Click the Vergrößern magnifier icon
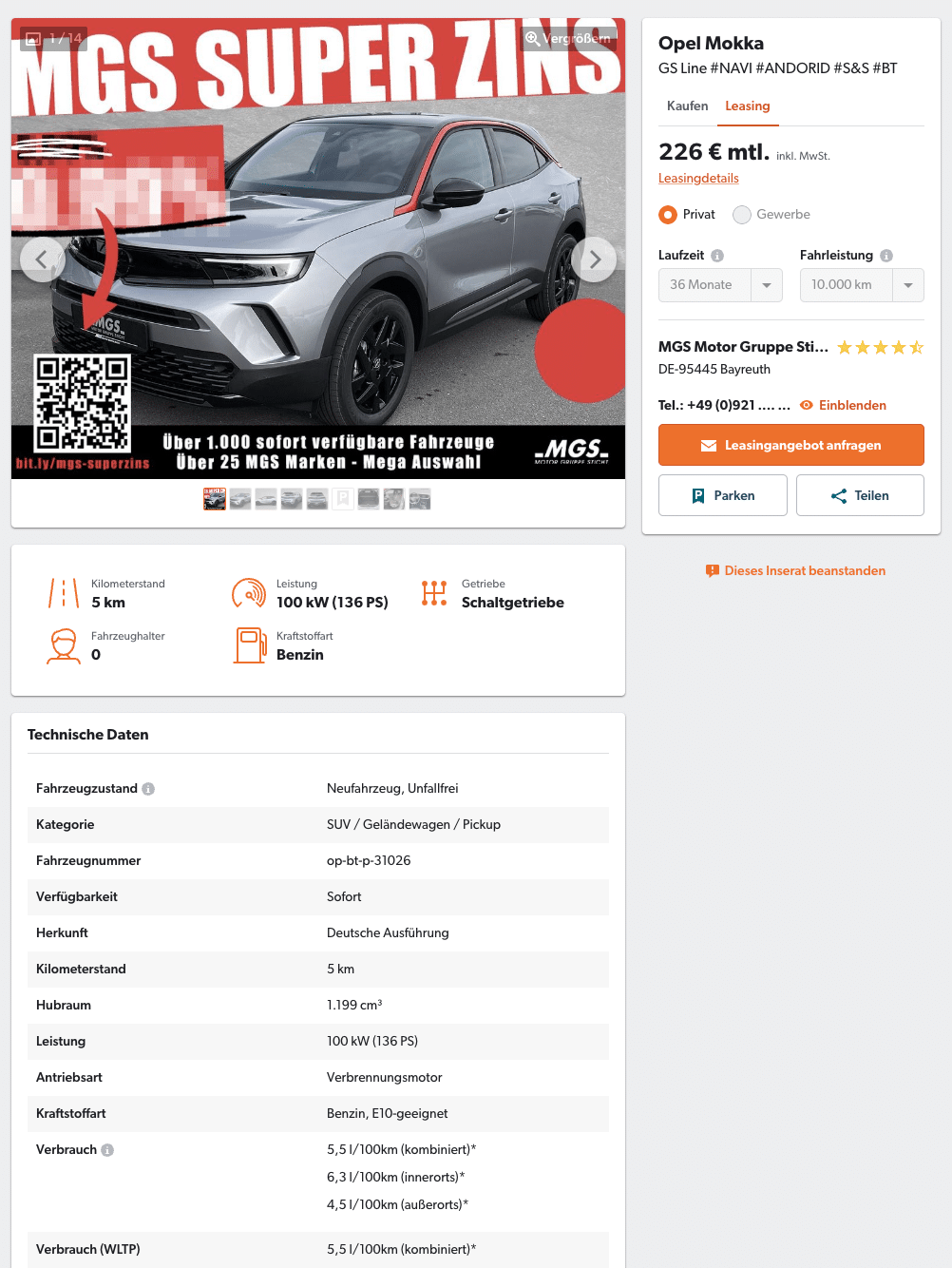The width and height of the screenshot is (952, 1268). 533,39
